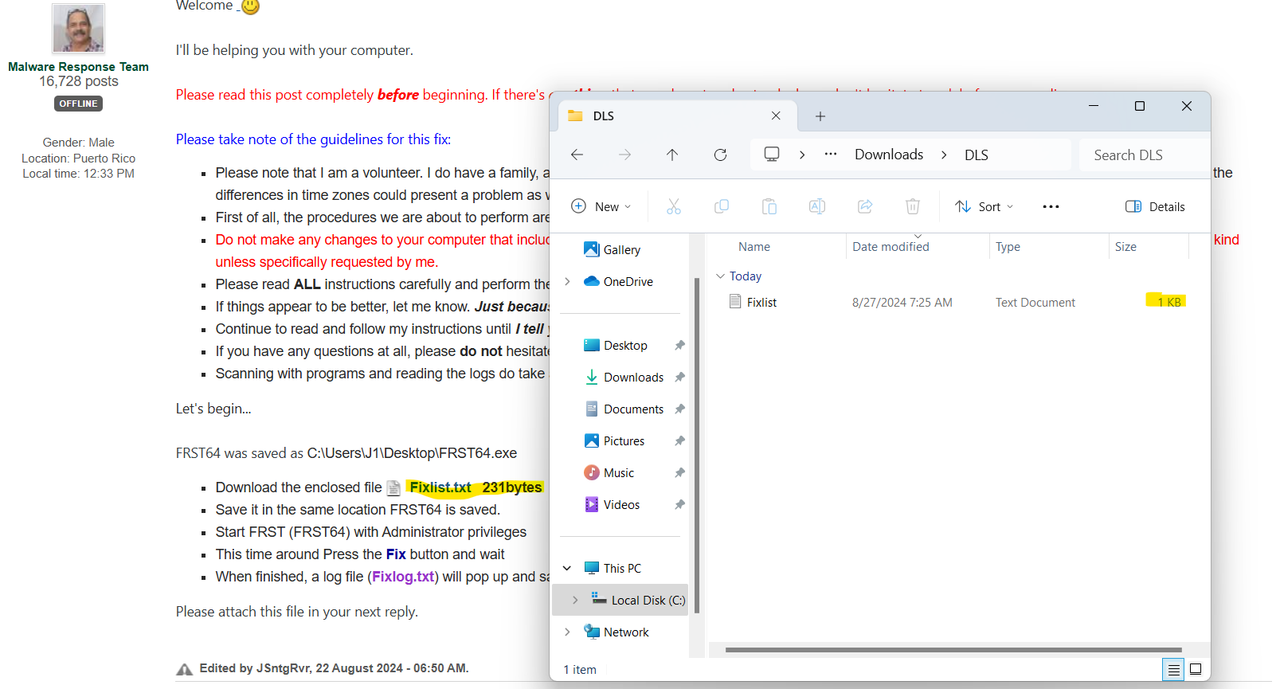Click the monitor icon in address bar
The image size is (1280, 689).
(772, 155)
